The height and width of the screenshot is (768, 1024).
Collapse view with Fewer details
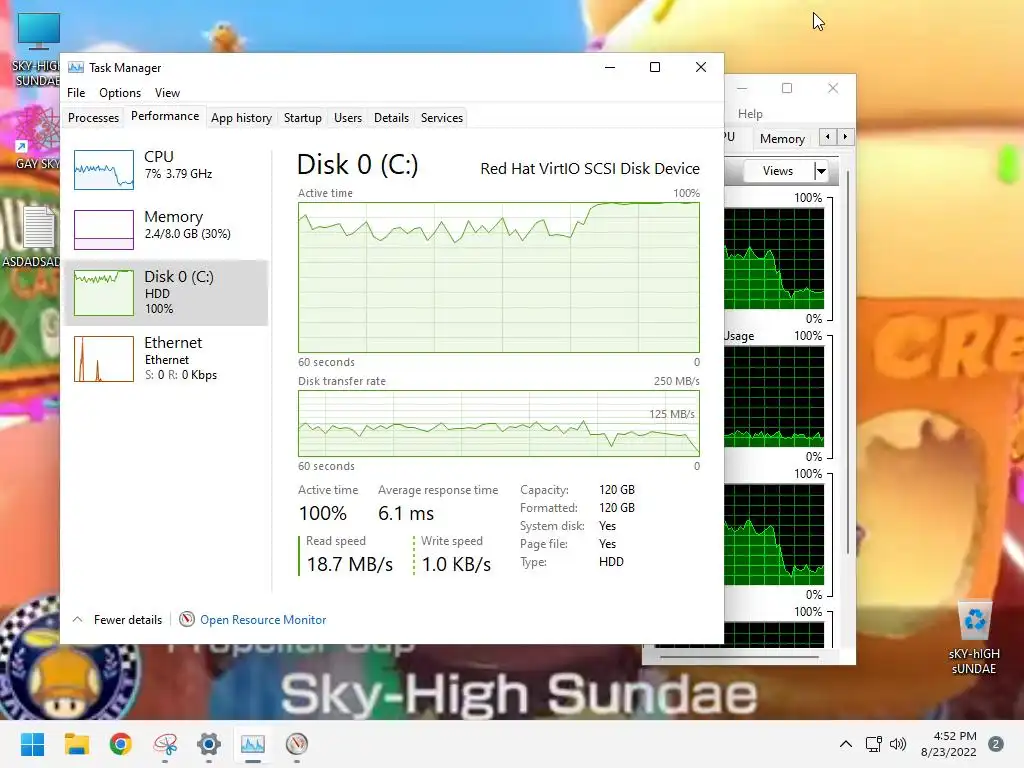(x=118, y=619)
